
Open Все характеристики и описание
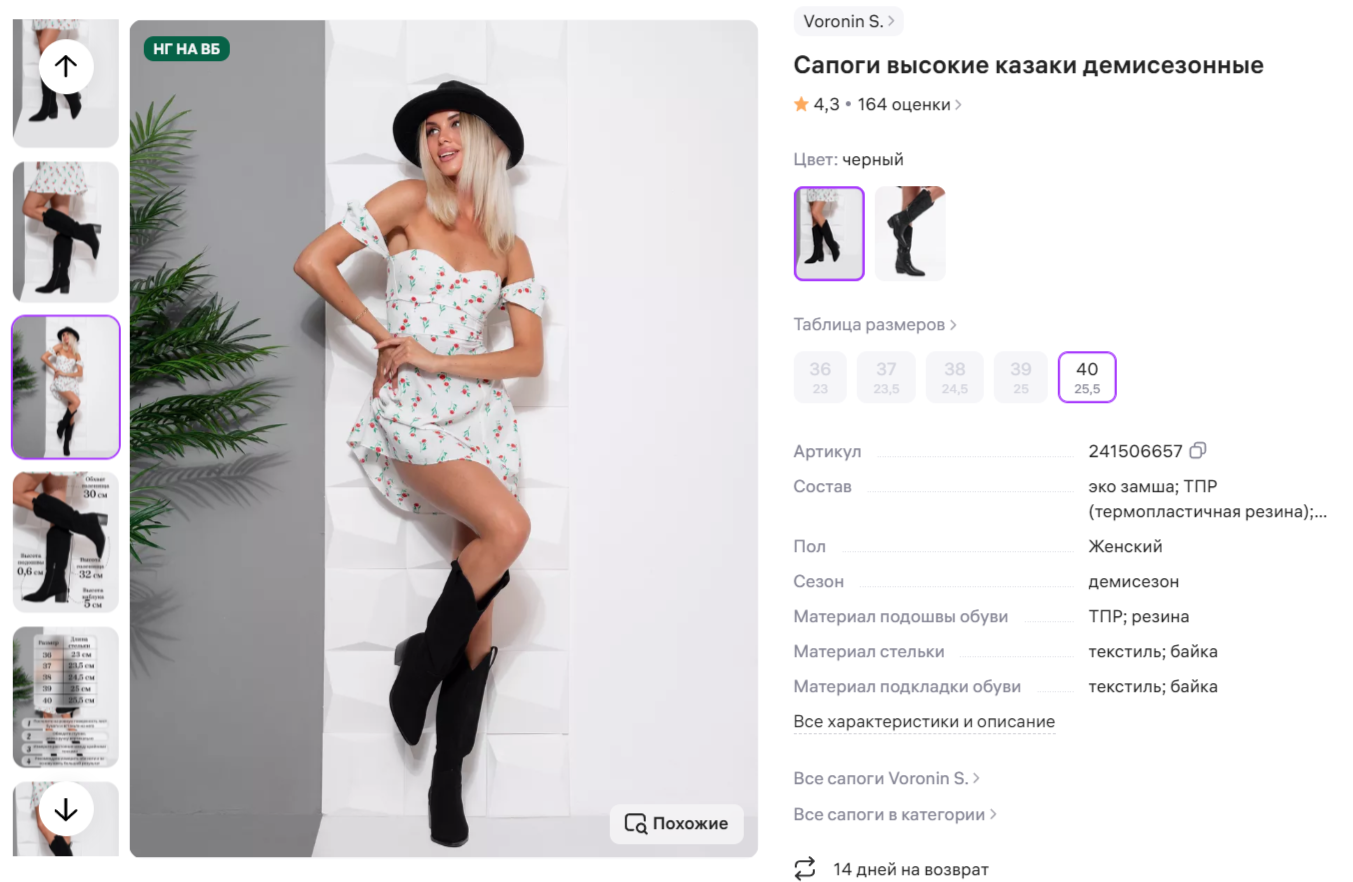pos(924,721)
